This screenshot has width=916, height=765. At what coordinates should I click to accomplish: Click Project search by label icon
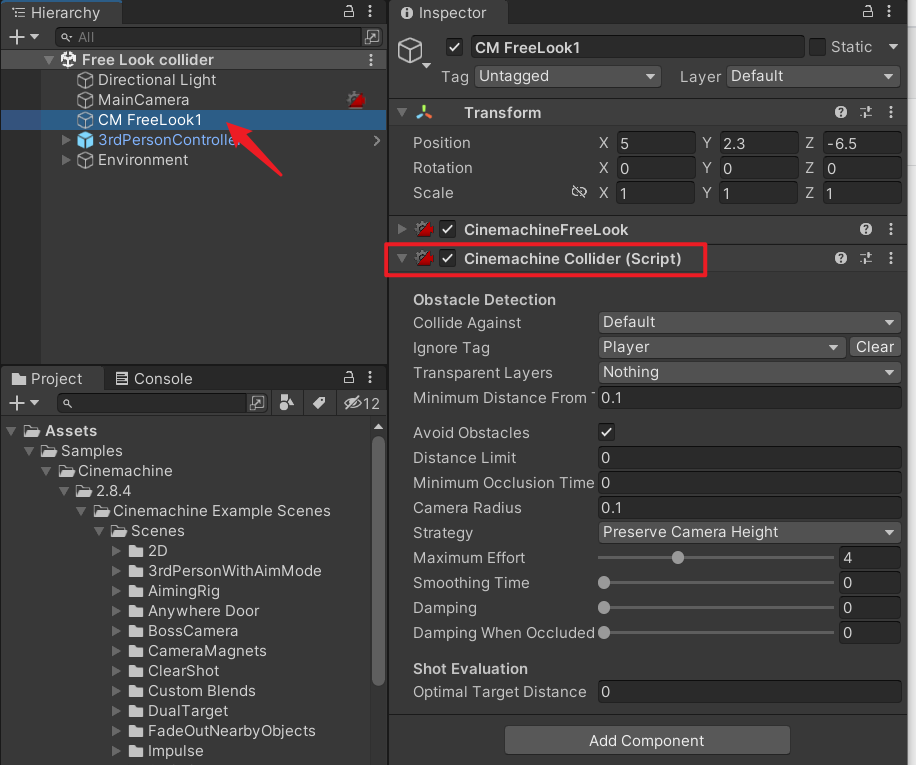point(319,403)
